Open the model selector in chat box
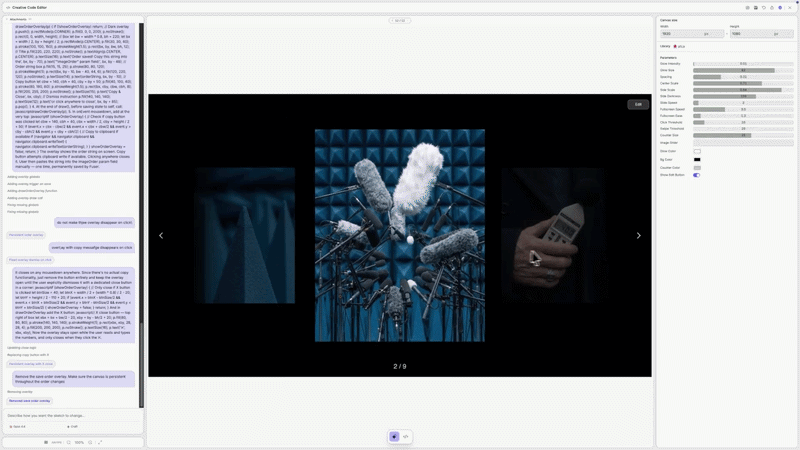The image size is (800, 450). click(x=17, y=427)
